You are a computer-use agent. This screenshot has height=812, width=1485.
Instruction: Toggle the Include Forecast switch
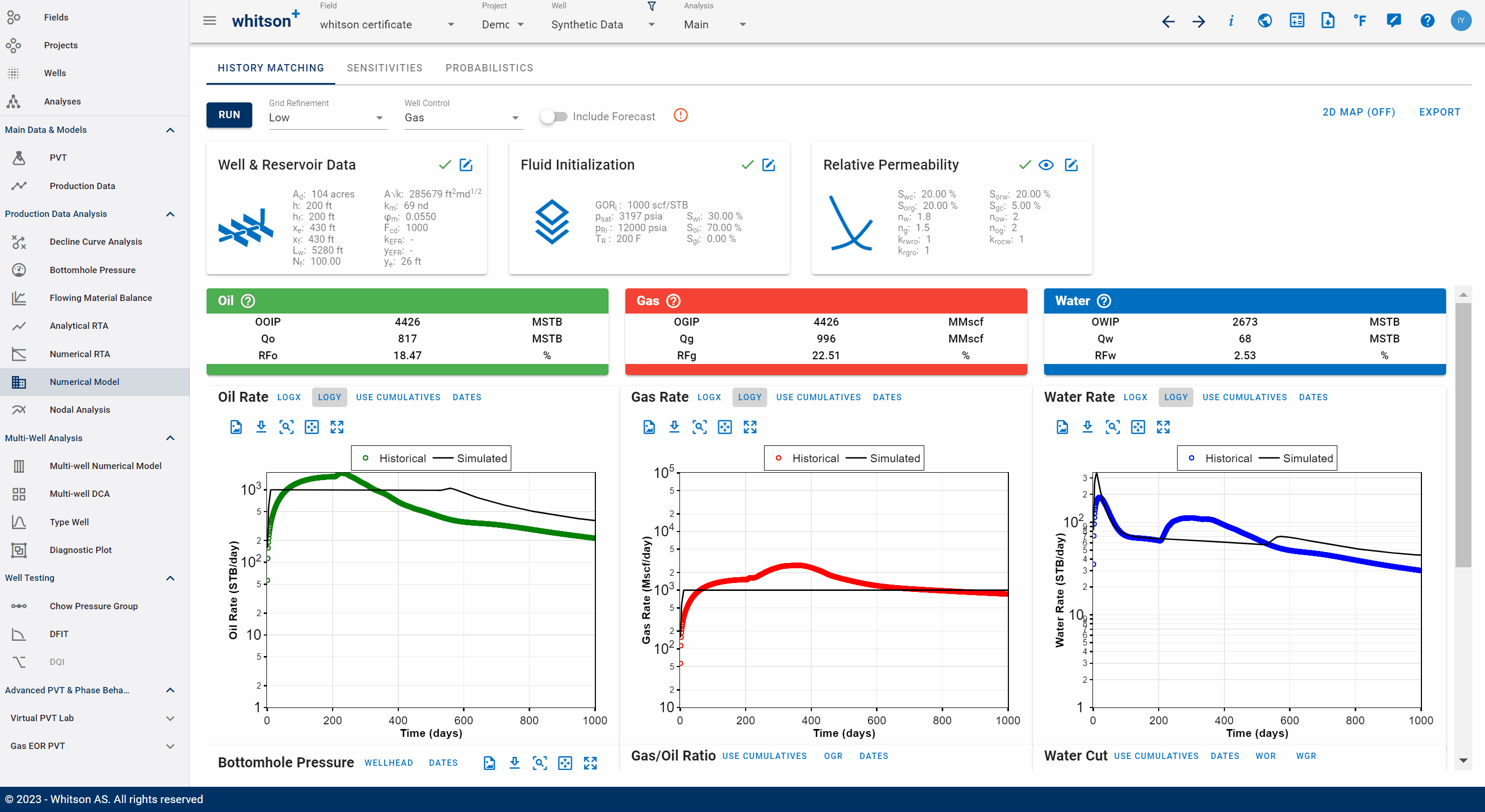point(553,117)
